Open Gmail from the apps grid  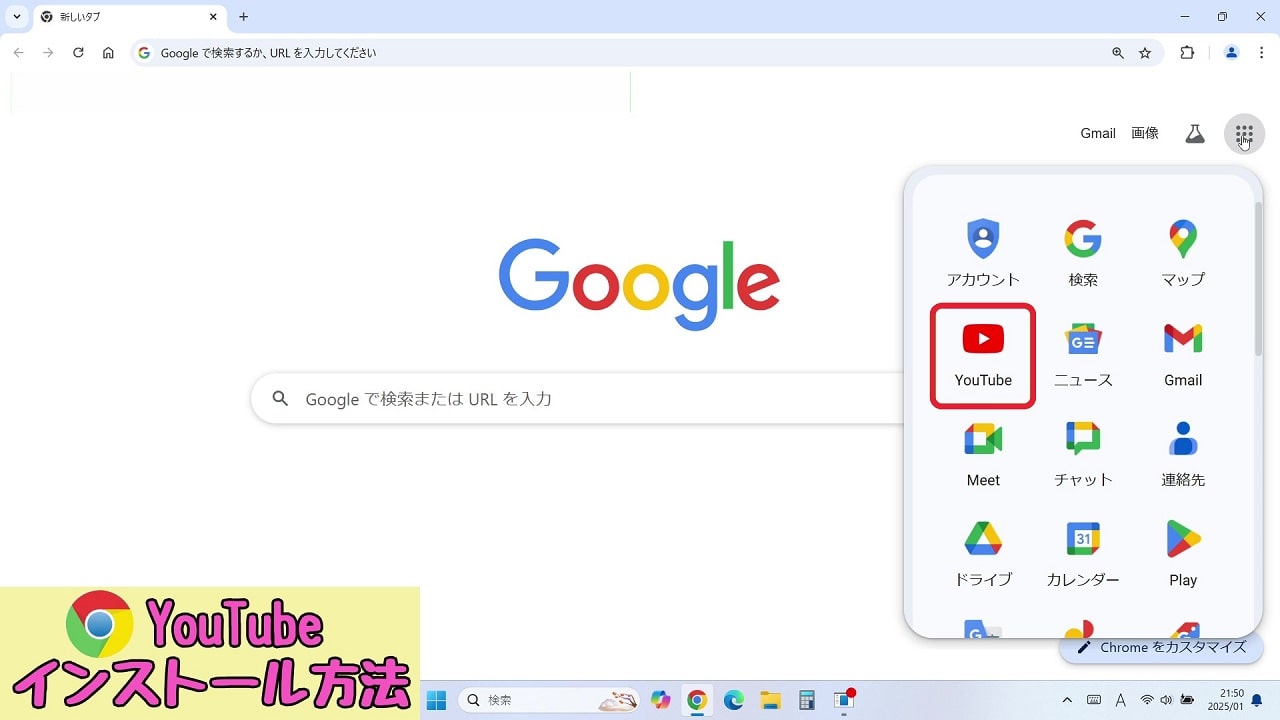click(x=1183, y=355)
